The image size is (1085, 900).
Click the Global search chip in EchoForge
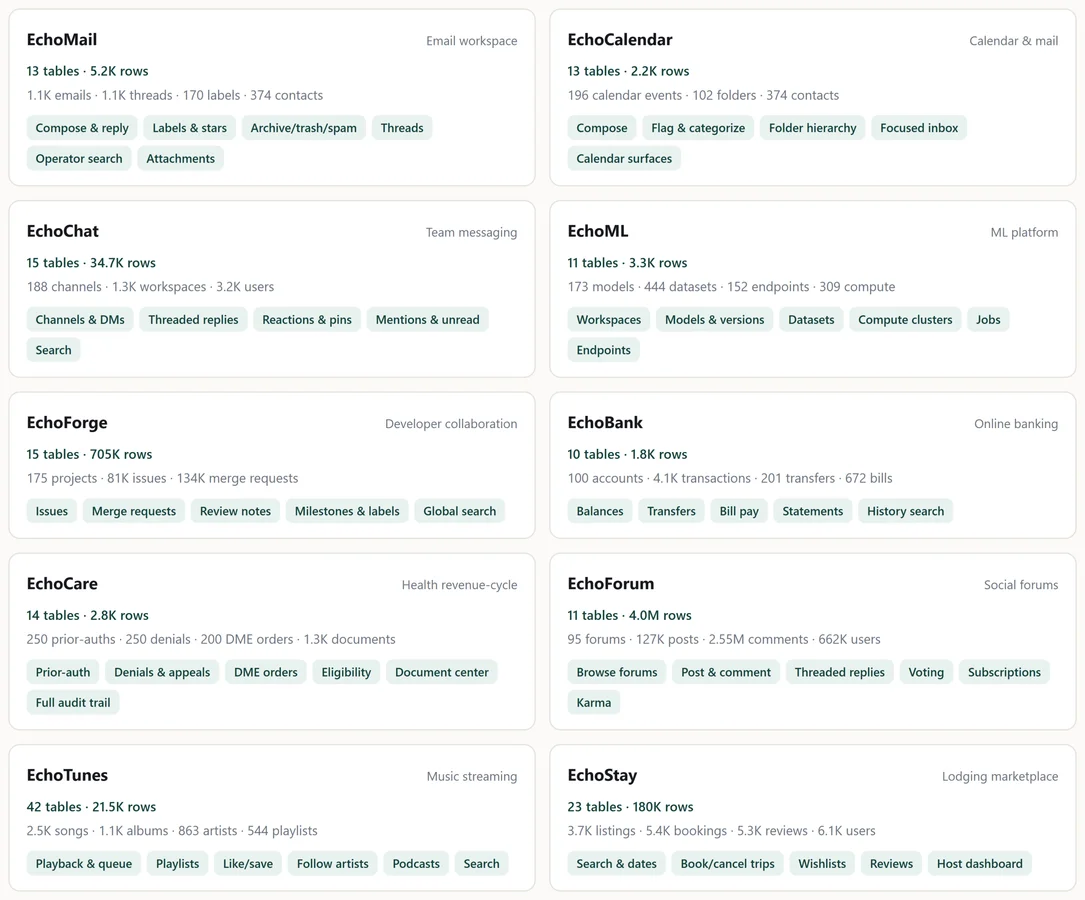[459, 511]
